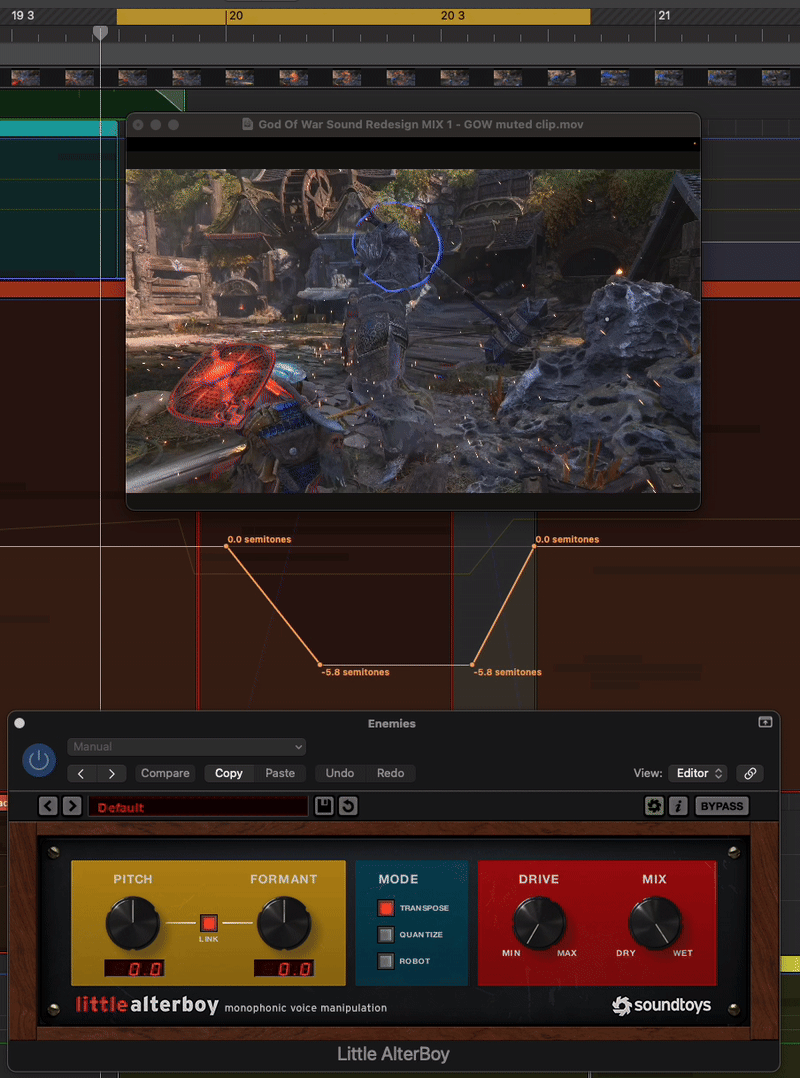Click the Undo button

(340, 773)
